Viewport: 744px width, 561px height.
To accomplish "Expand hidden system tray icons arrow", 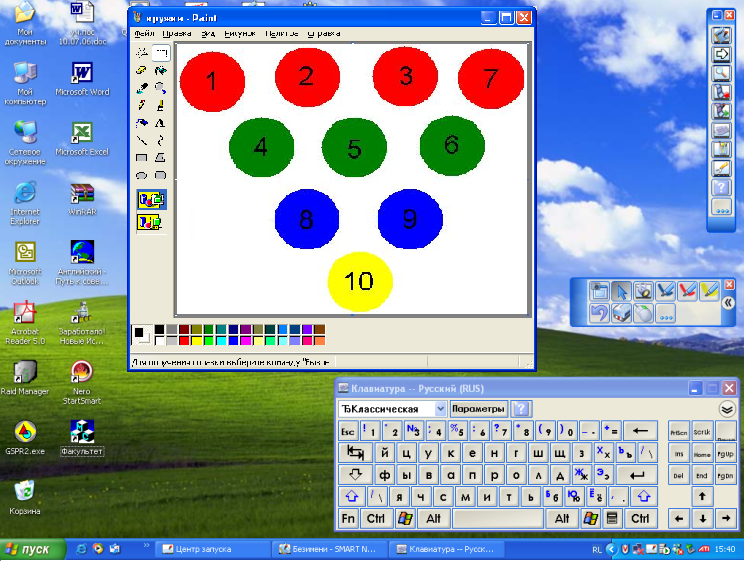I will (612, 549).
